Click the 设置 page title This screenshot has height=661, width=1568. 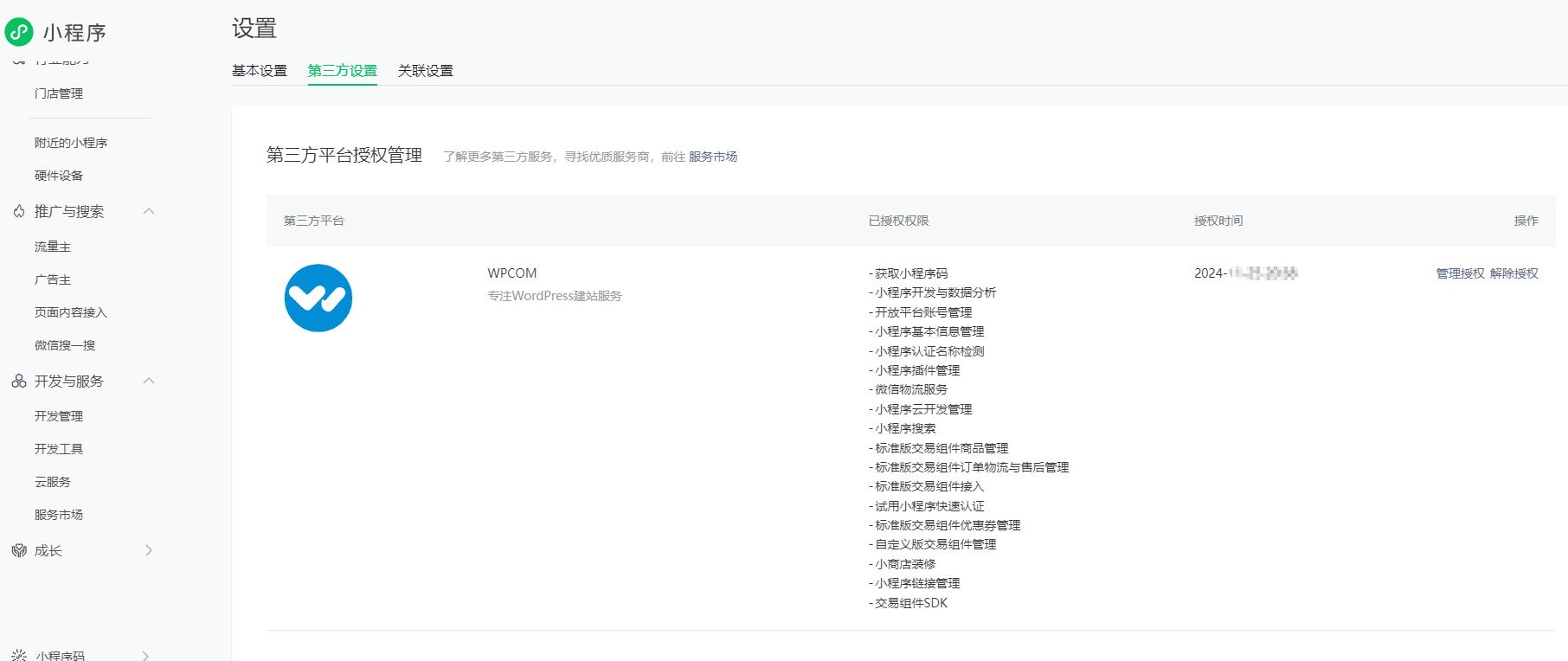click(254, 29)
